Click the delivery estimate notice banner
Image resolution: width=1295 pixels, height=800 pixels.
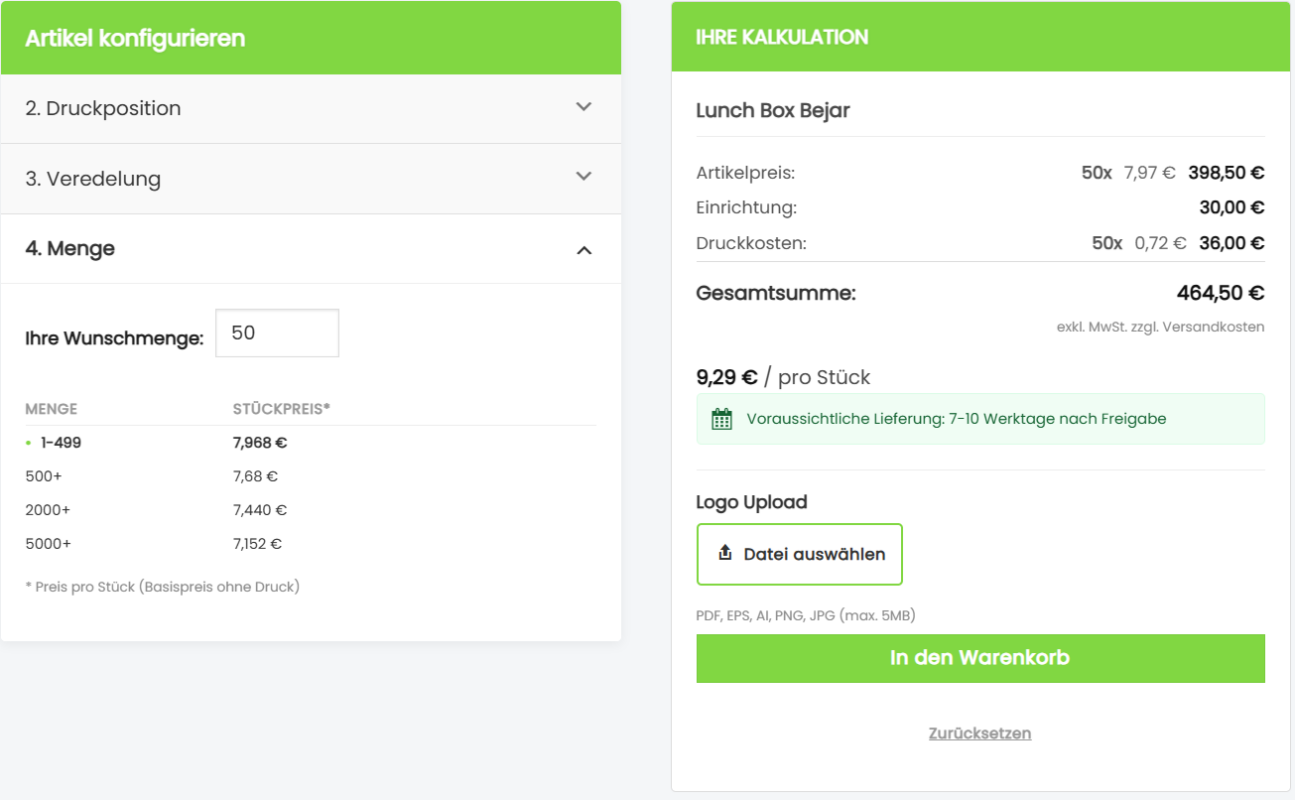click(980, 419)
